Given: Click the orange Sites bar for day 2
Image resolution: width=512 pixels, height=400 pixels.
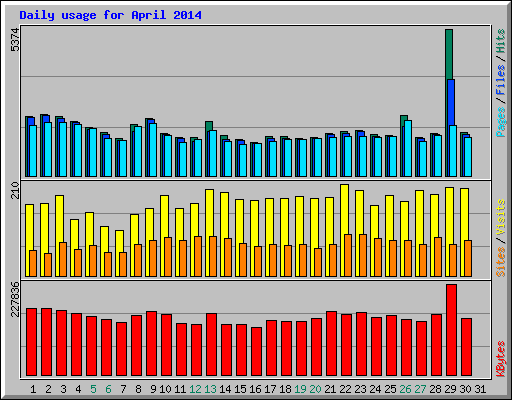Looking at the screenshot, I should (x=48, y=265).
